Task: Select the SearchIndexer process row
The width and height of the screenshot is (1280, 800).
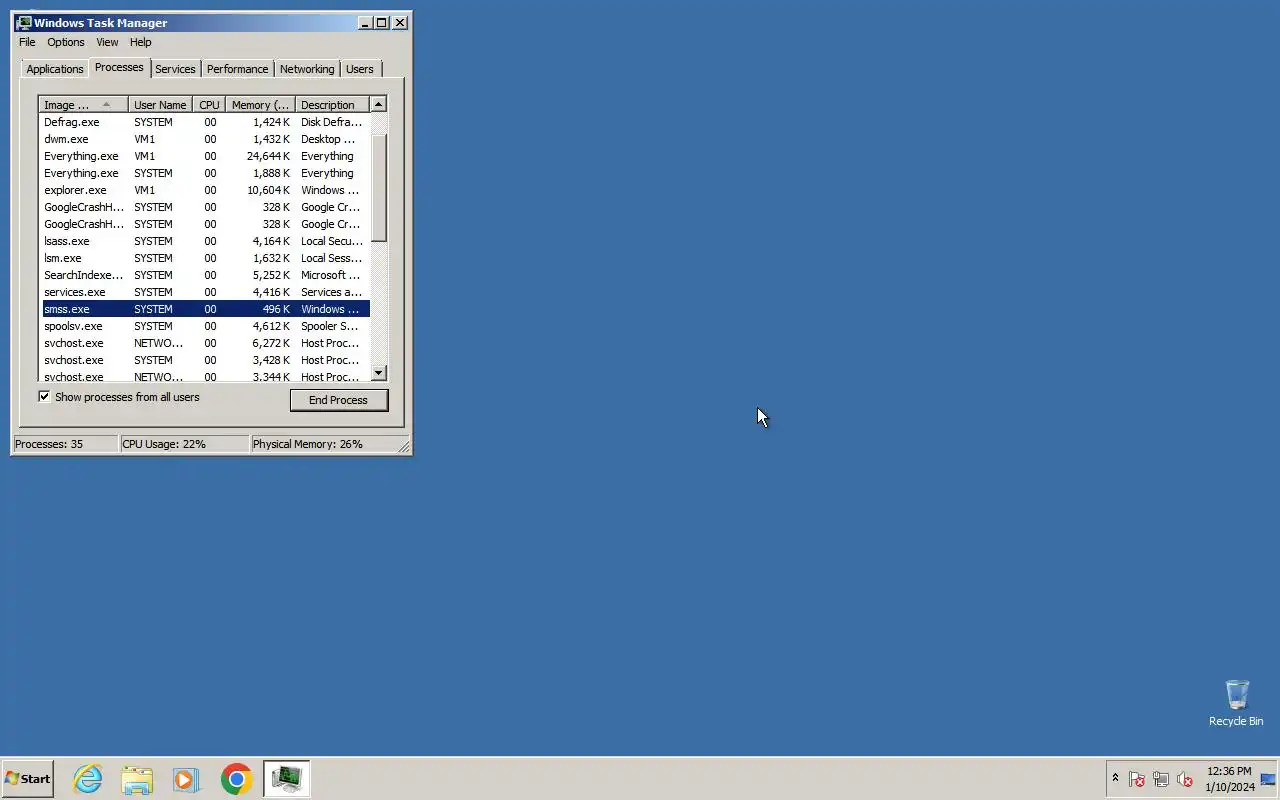Action: pyautogui.click(x=205, y=275)
